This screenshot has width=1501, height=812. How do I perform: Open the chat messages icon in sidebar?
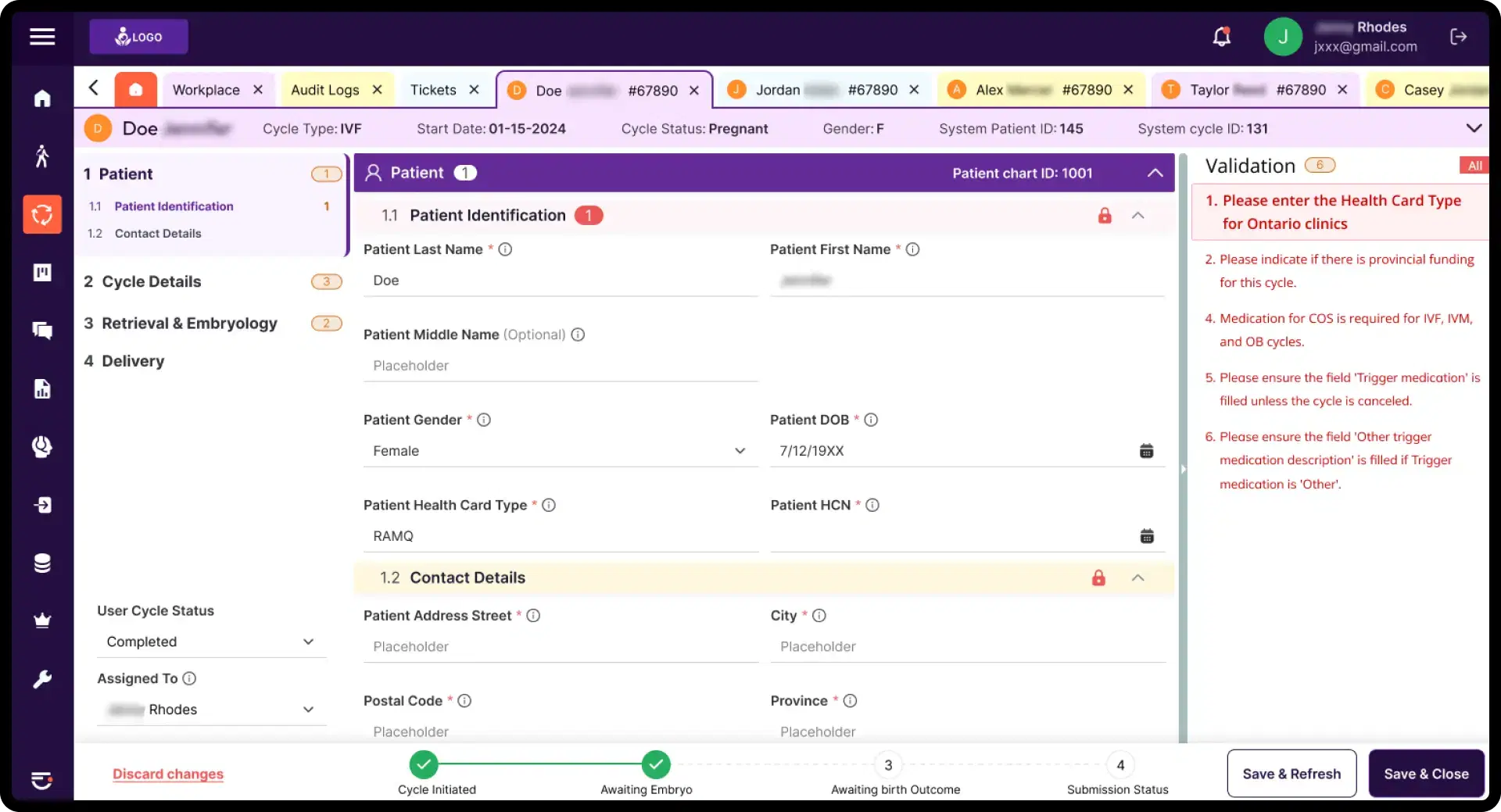tap(42, 331)
